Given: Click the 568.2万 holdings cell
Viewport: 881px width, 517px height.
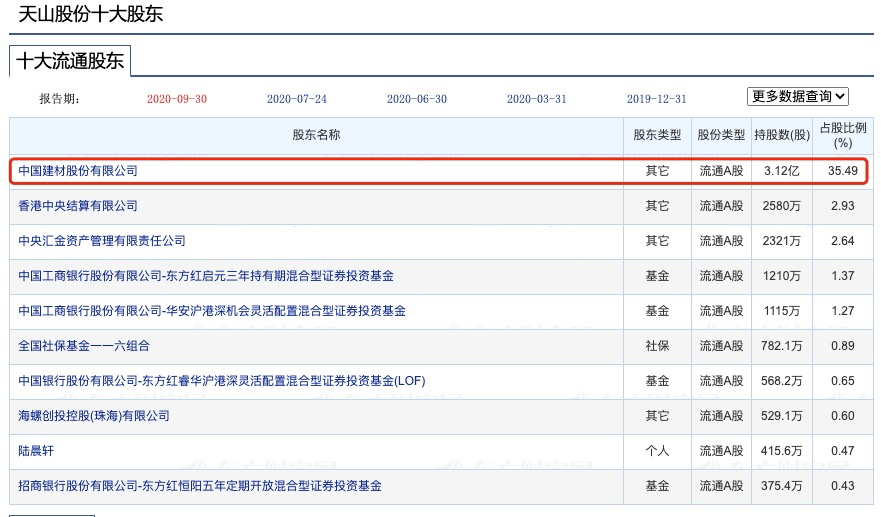Looking at the screenshot, I should click(782, 381).
